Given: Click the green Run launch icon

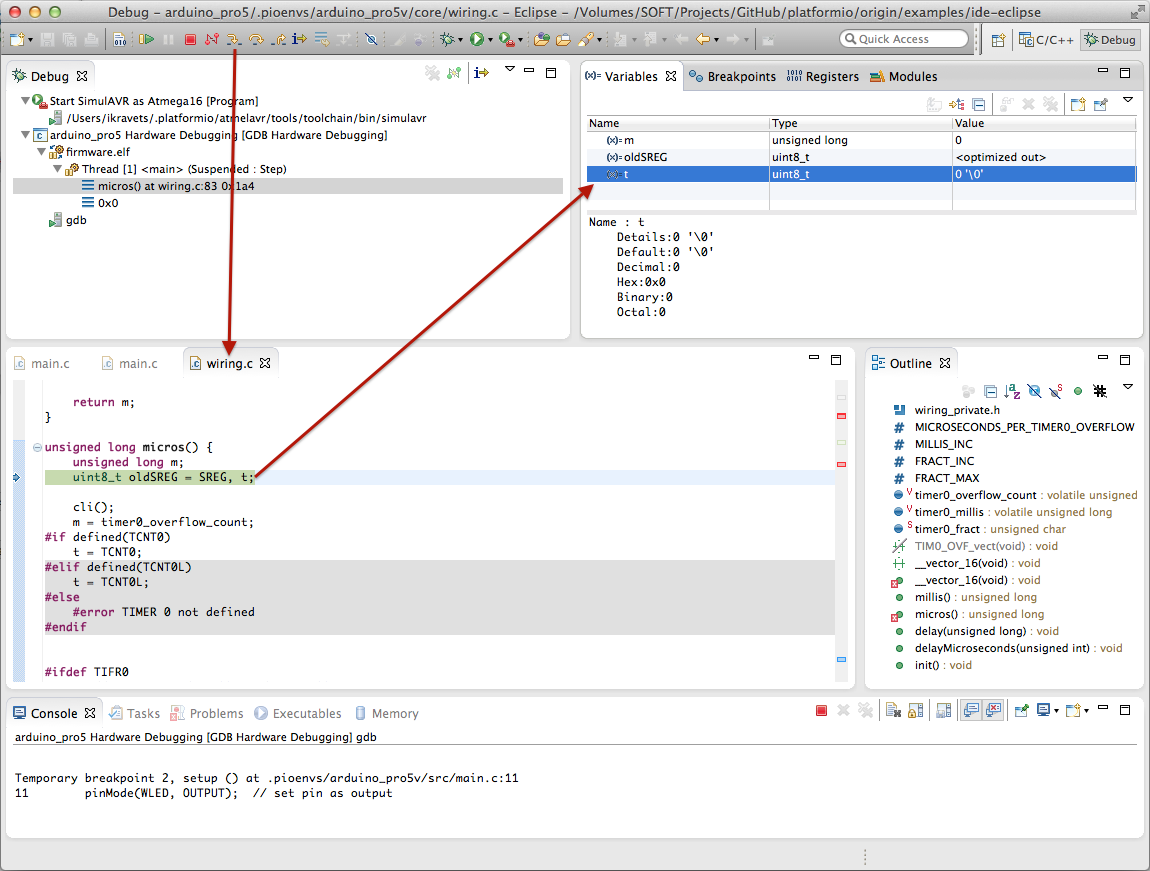Looking at the screenshot, I should pyautogui.click(x=477, y=39).
